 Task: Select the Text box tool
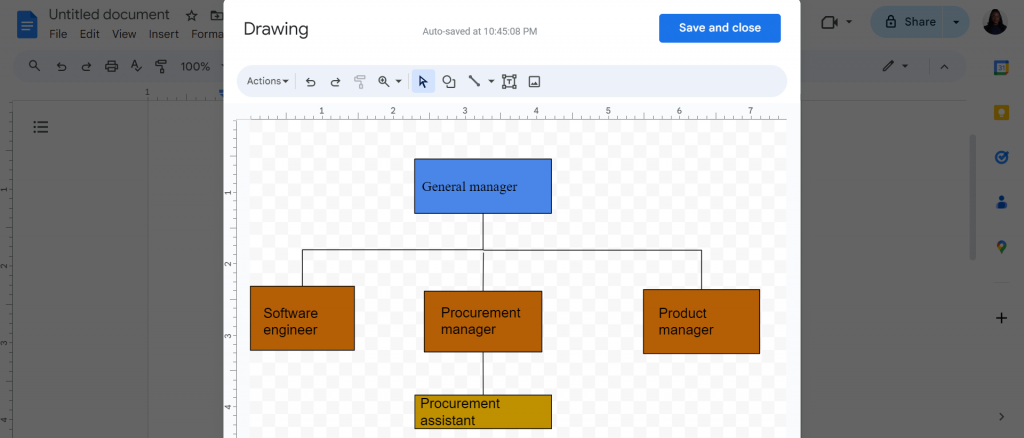(509, 82)
